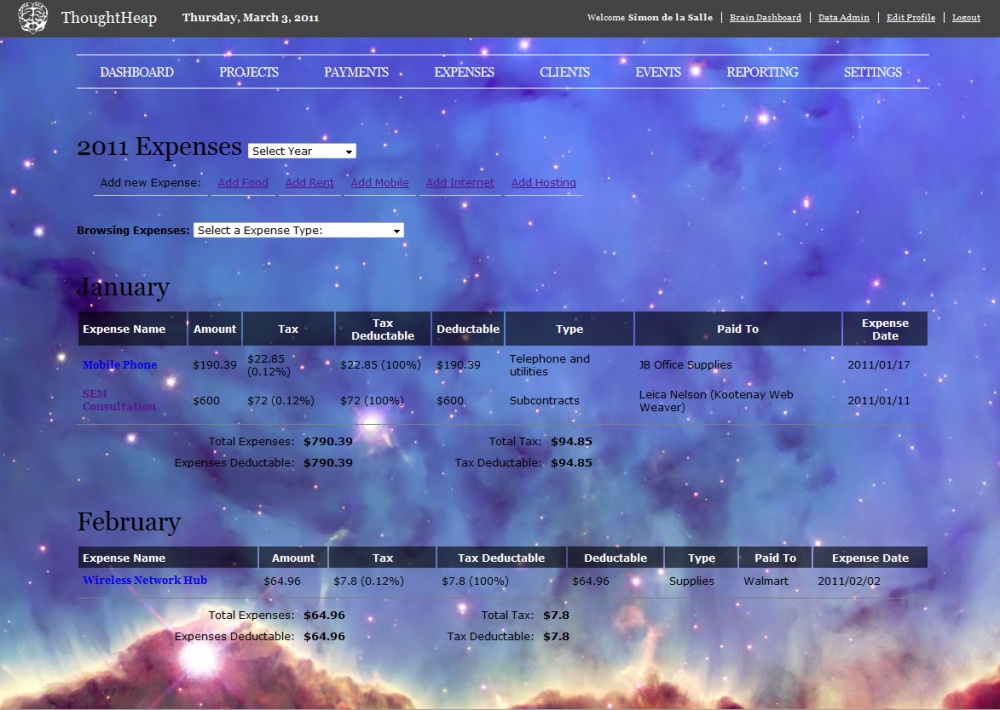The width and height of the screenshot is (1000, 710).
Task: View the Wireless Network Hub expense
Action: click(x=145, y=580)
